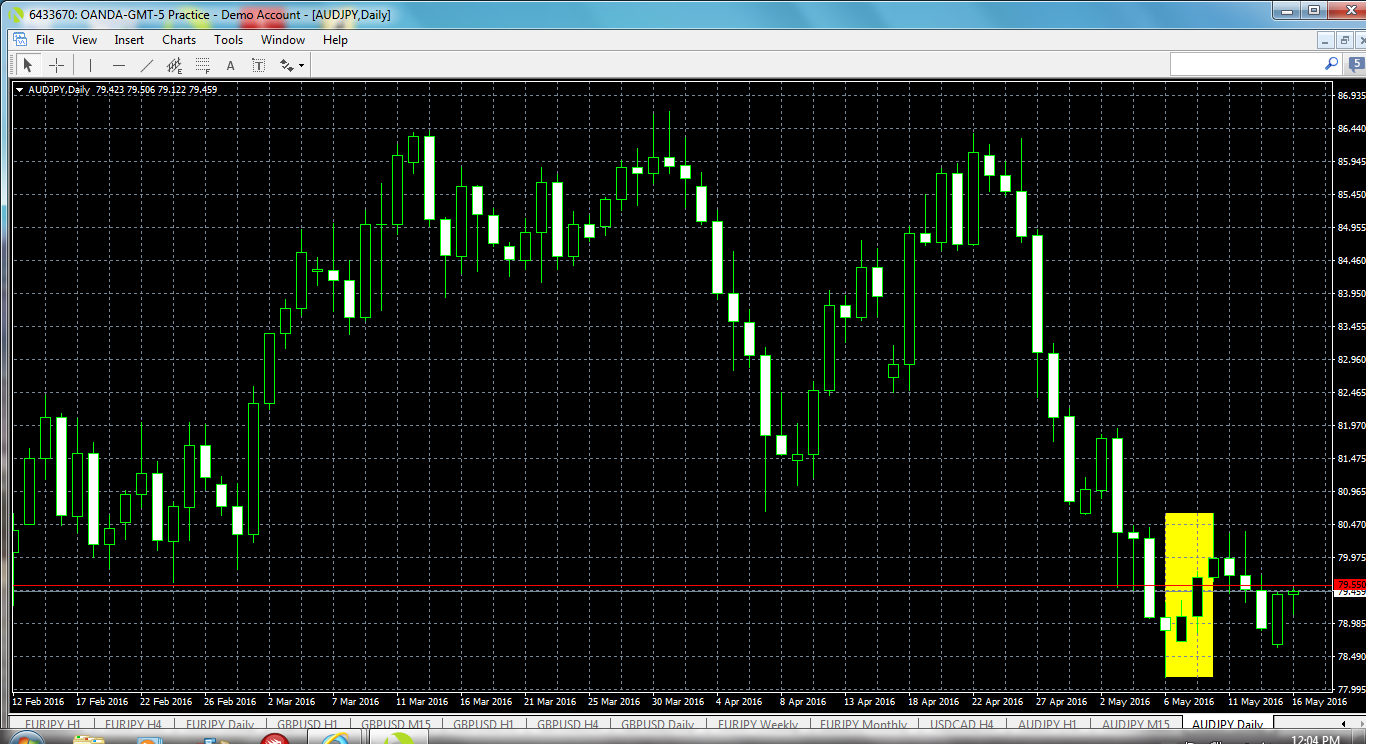Click the 16 May 2016 date label
The width and height of the screenshot is (1382, 744).
point(1320,702)
